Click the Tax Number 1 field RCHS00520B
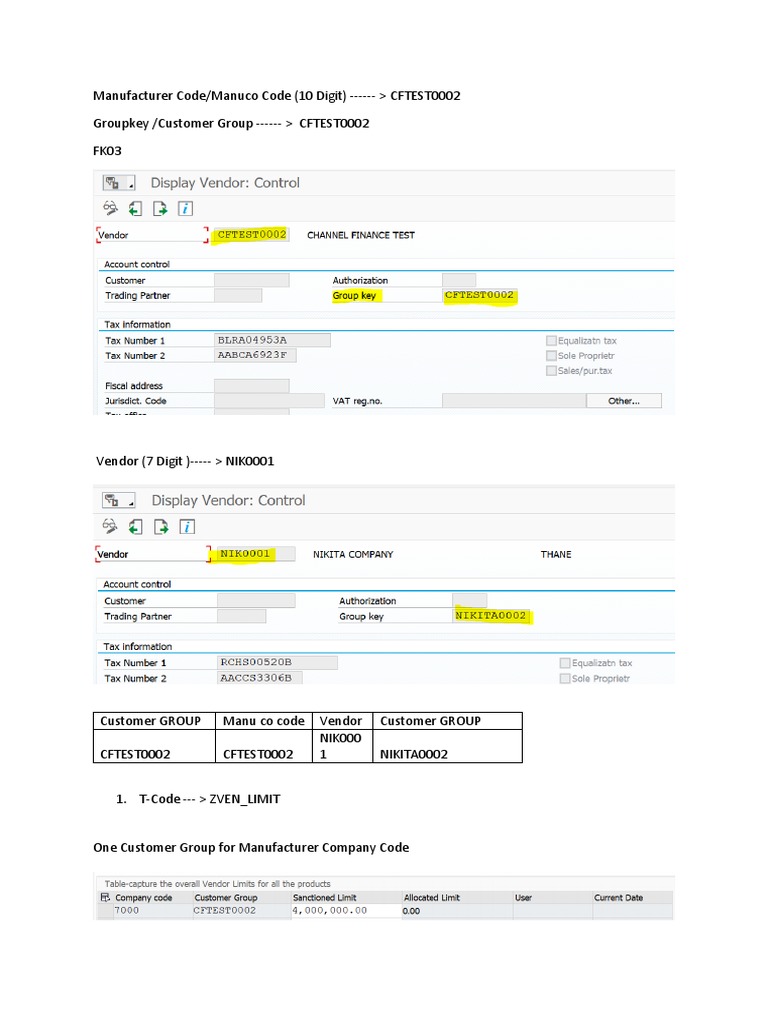Image resolution: width=768 pixels, height=1024 pixels. point(278,662)
